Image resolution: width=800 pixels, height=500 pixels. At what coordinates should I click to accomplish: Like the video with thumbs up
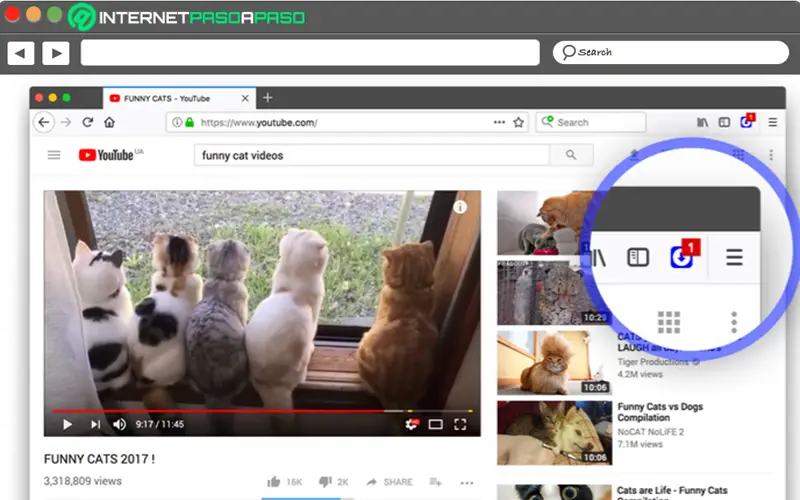tap(273, 482)
